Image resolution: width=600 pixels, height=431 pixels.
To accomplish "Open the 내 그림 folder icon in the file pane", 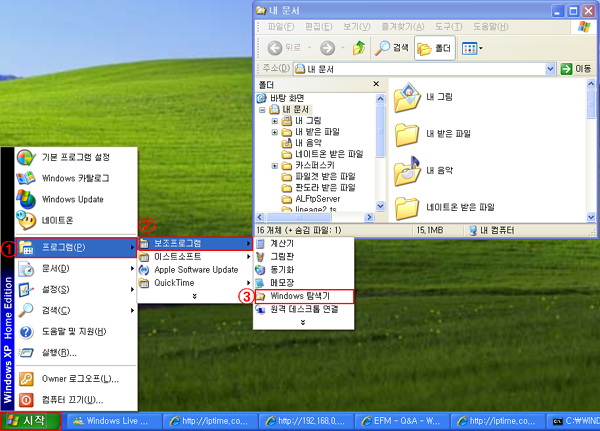I will point(407,98).
